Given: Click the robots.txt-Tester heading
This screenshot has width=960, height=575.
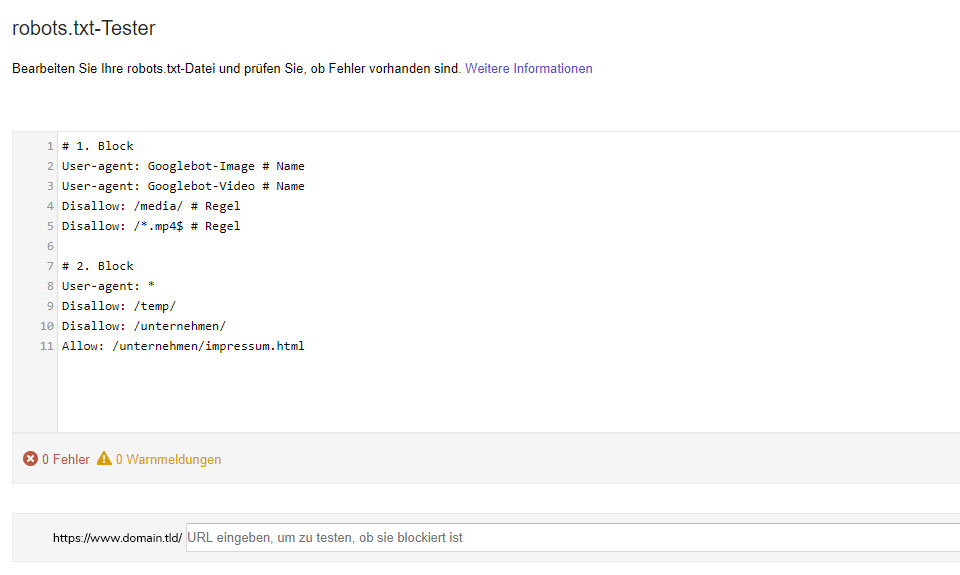Looking at the screenshot, I should click(x=84, y=28).
